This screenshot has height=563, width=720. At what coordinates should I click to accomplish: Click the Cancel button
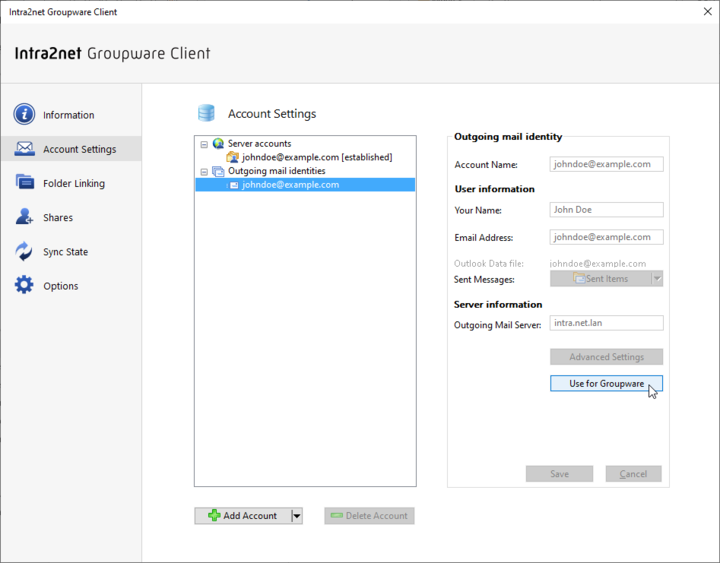coord(633,474)
